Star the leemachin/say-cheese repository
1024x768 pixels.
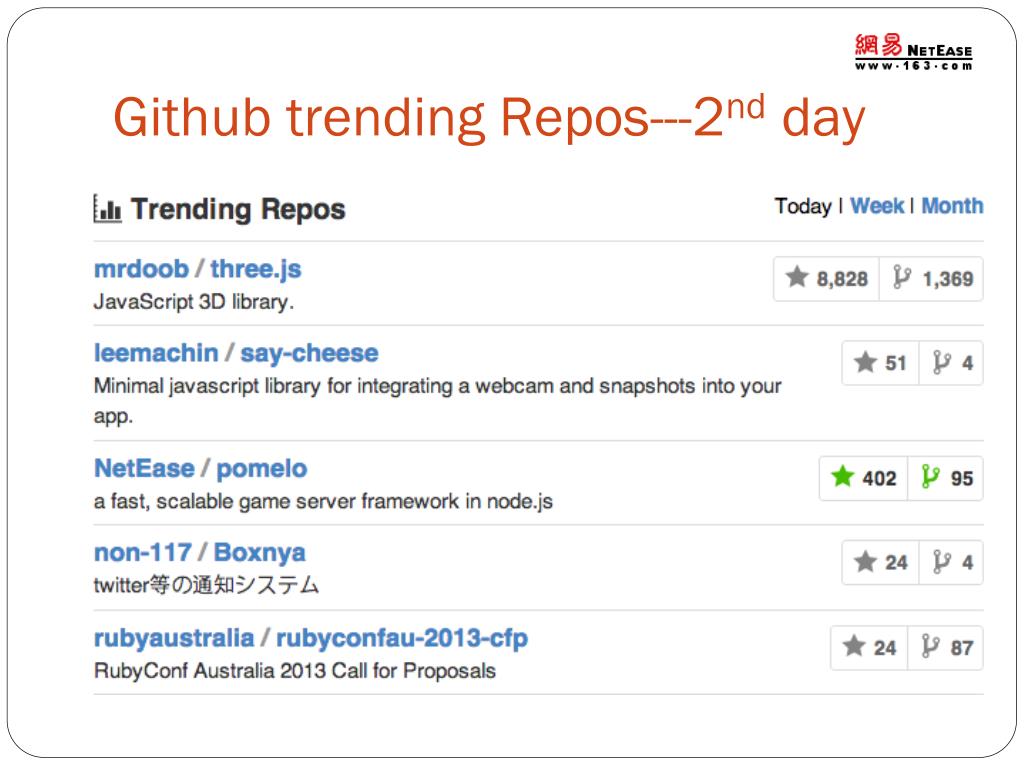point(865,363)
